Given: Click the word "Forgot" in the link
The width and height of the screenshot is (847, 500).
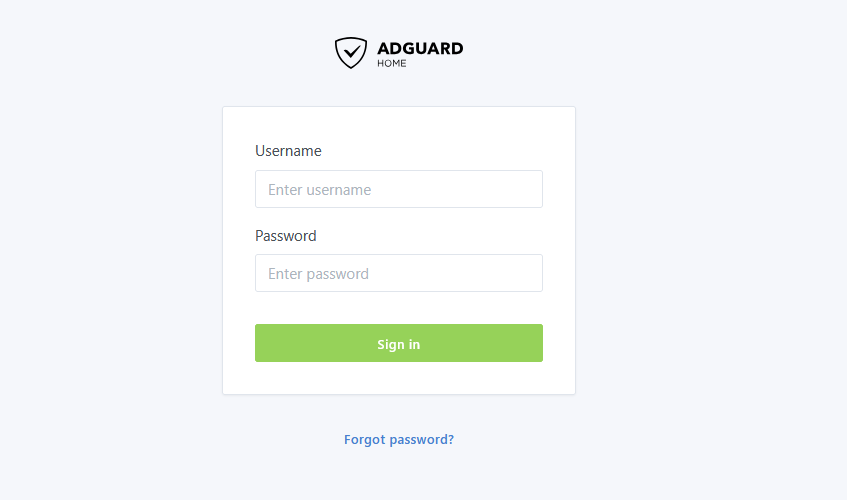Looking at the screenshot, I should [x=364, y=439].
